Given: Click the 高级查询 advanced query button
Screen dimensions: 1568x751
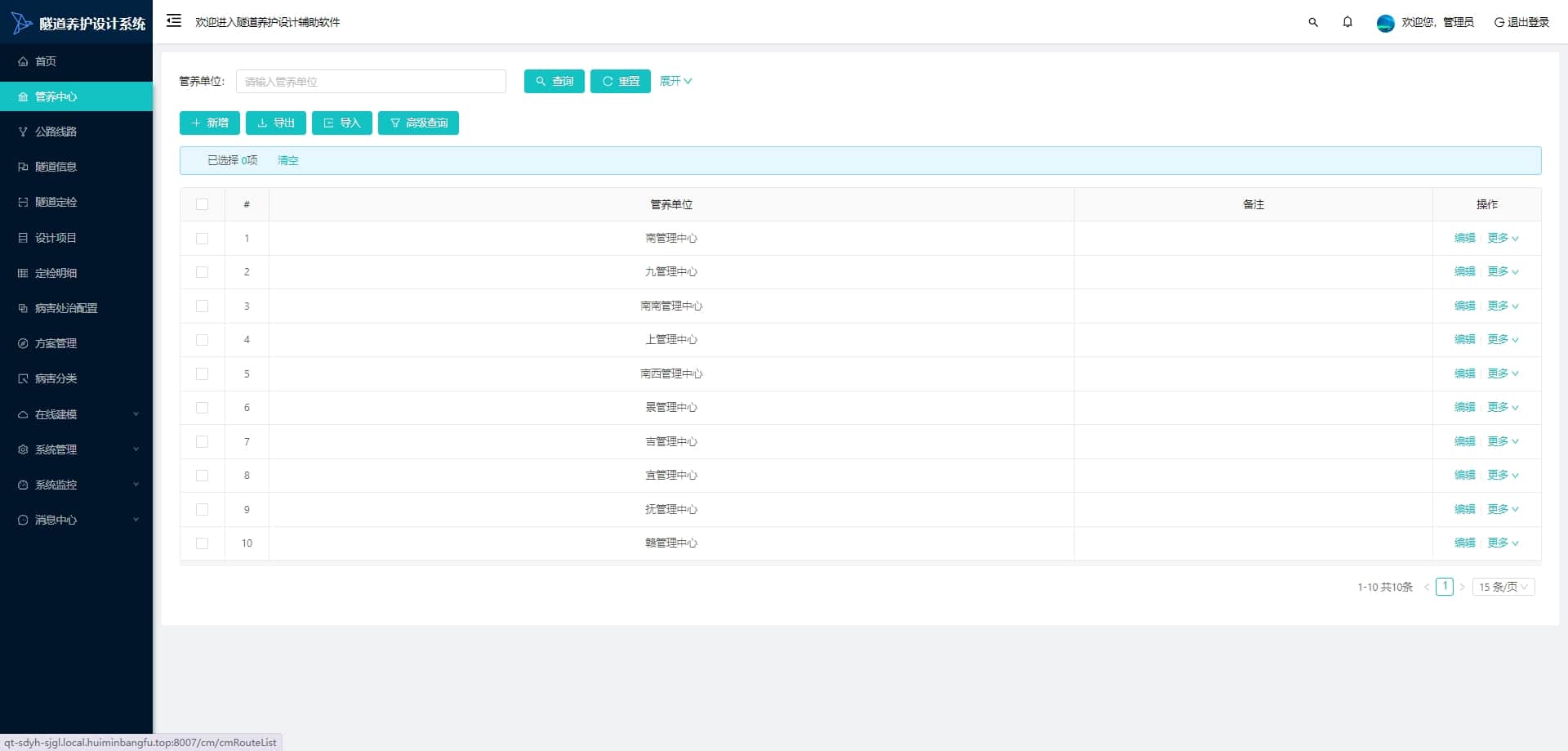Looking at the screenshot, I should tap(418, 123).
